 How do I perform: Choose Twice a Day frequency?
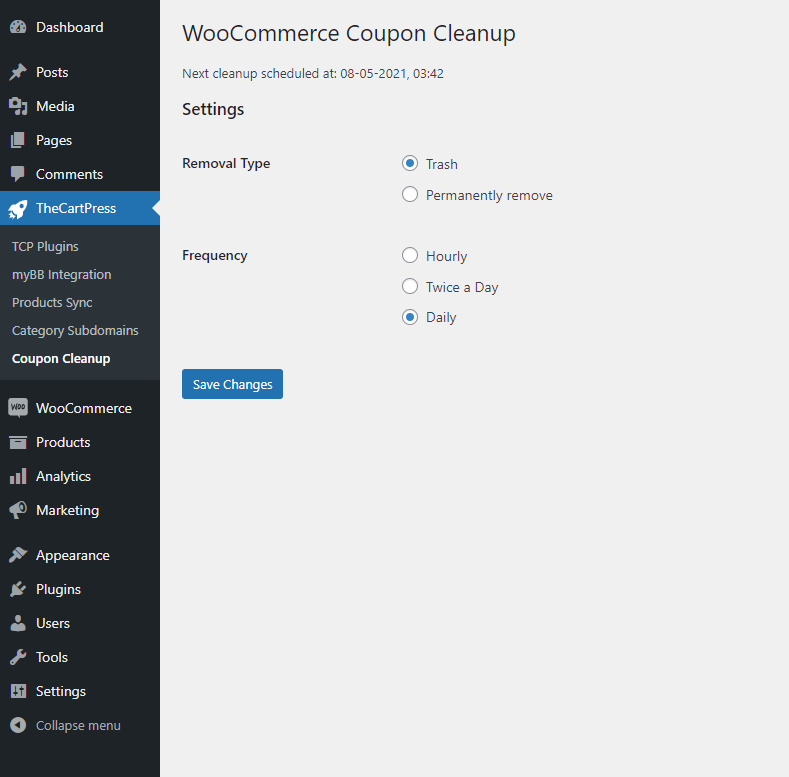(410, 286)
